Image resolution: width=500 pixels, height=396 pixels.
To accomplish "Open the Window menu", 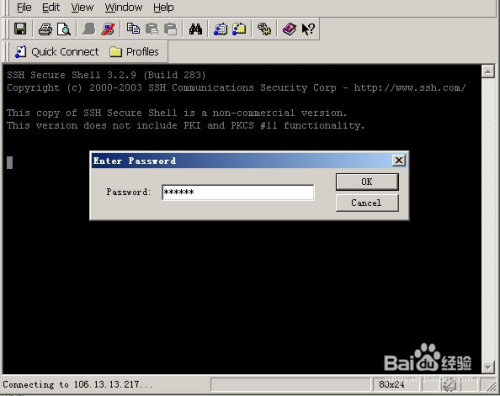I will [123, 7].
